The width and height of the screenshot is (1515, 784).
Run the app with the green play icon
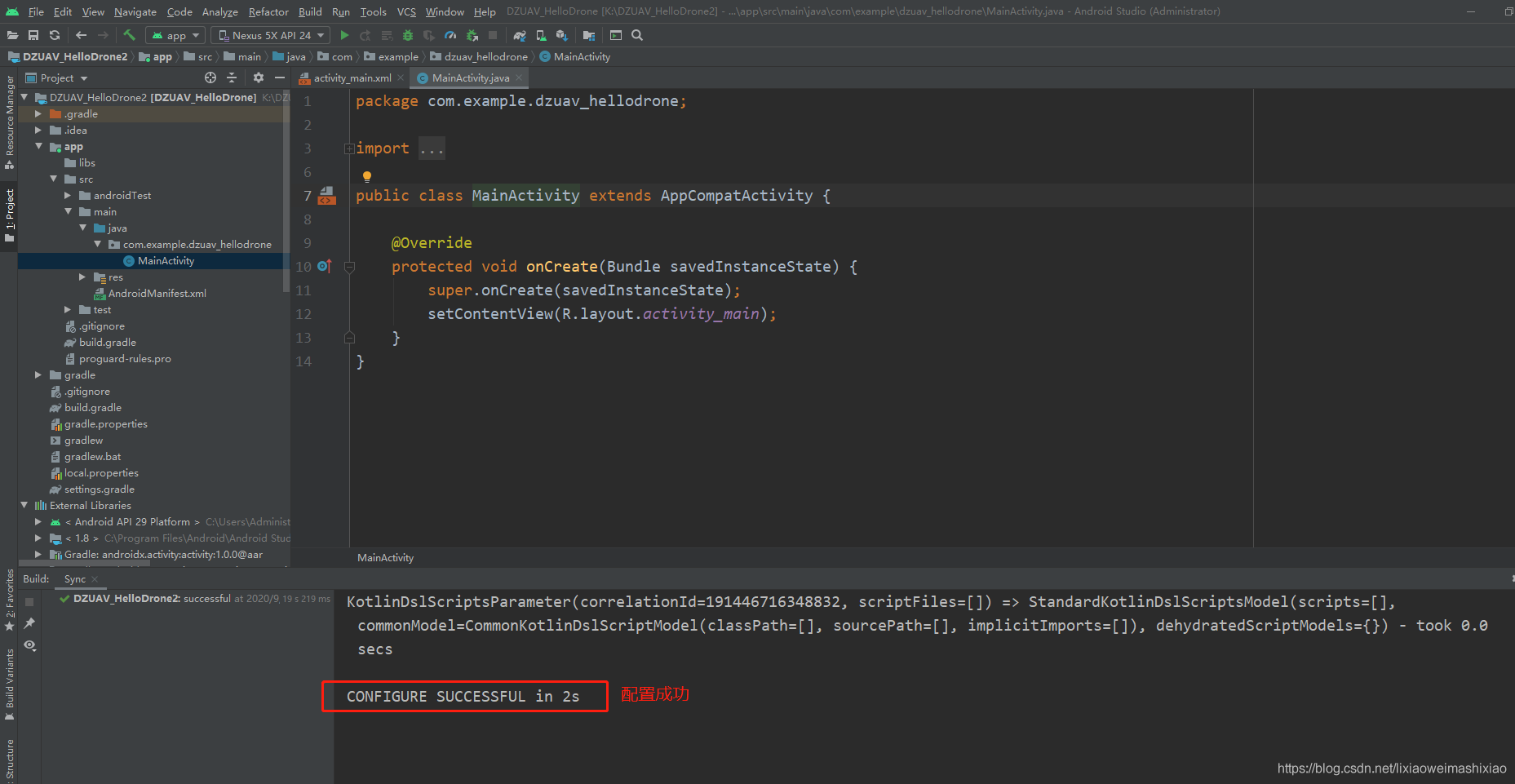pos(344,35)
